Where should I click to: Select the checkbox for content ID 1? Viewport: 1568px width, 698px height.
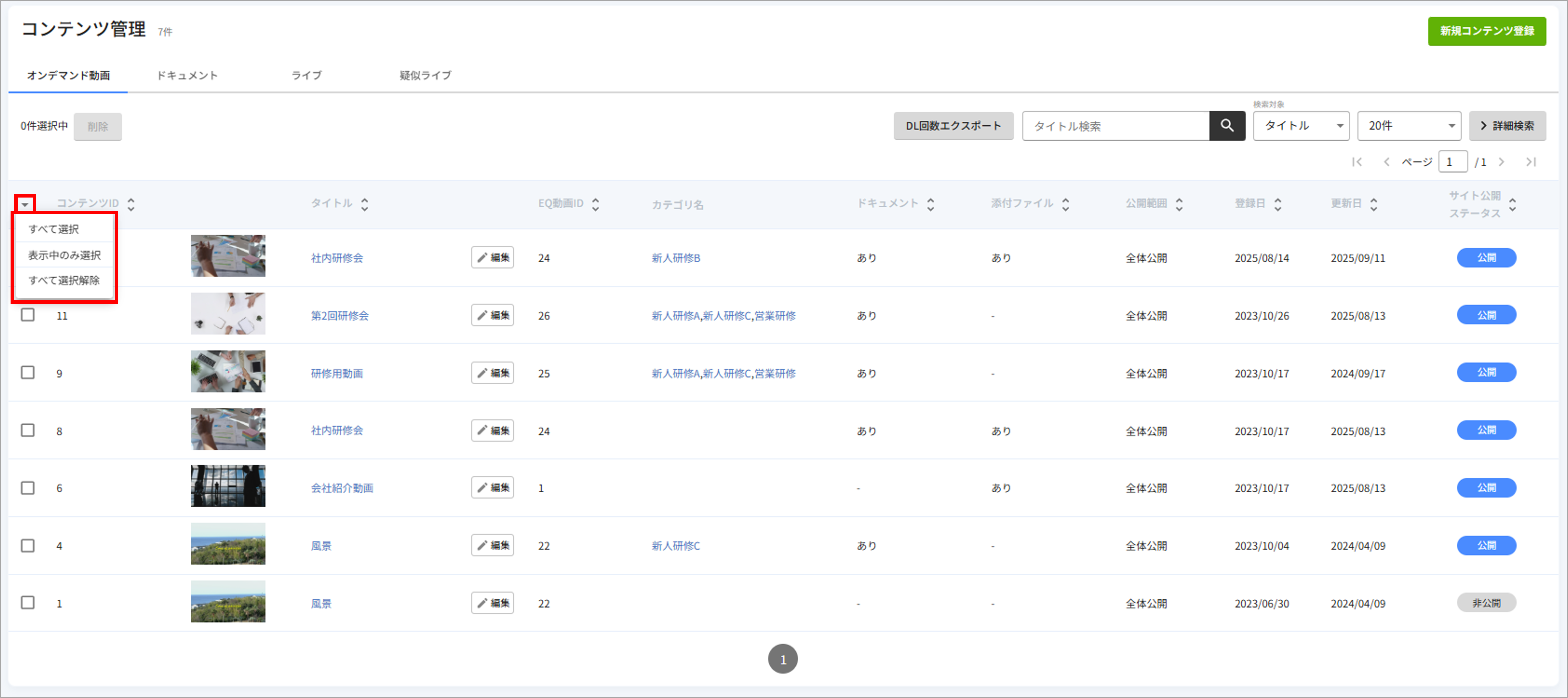(28, 602)
